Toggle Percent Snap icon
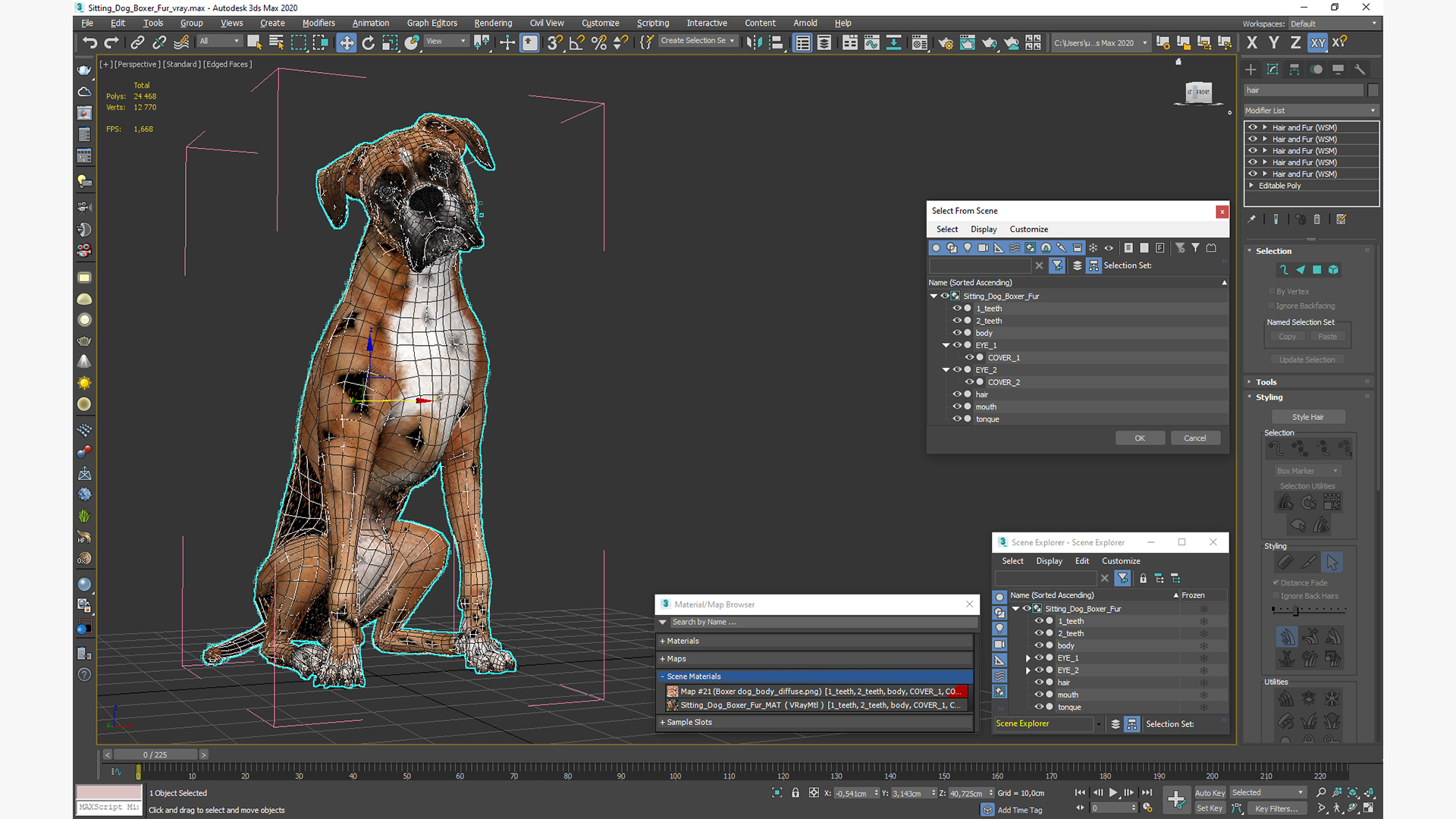The width and height of the screenshot is (1456, 819). point(598,42)
